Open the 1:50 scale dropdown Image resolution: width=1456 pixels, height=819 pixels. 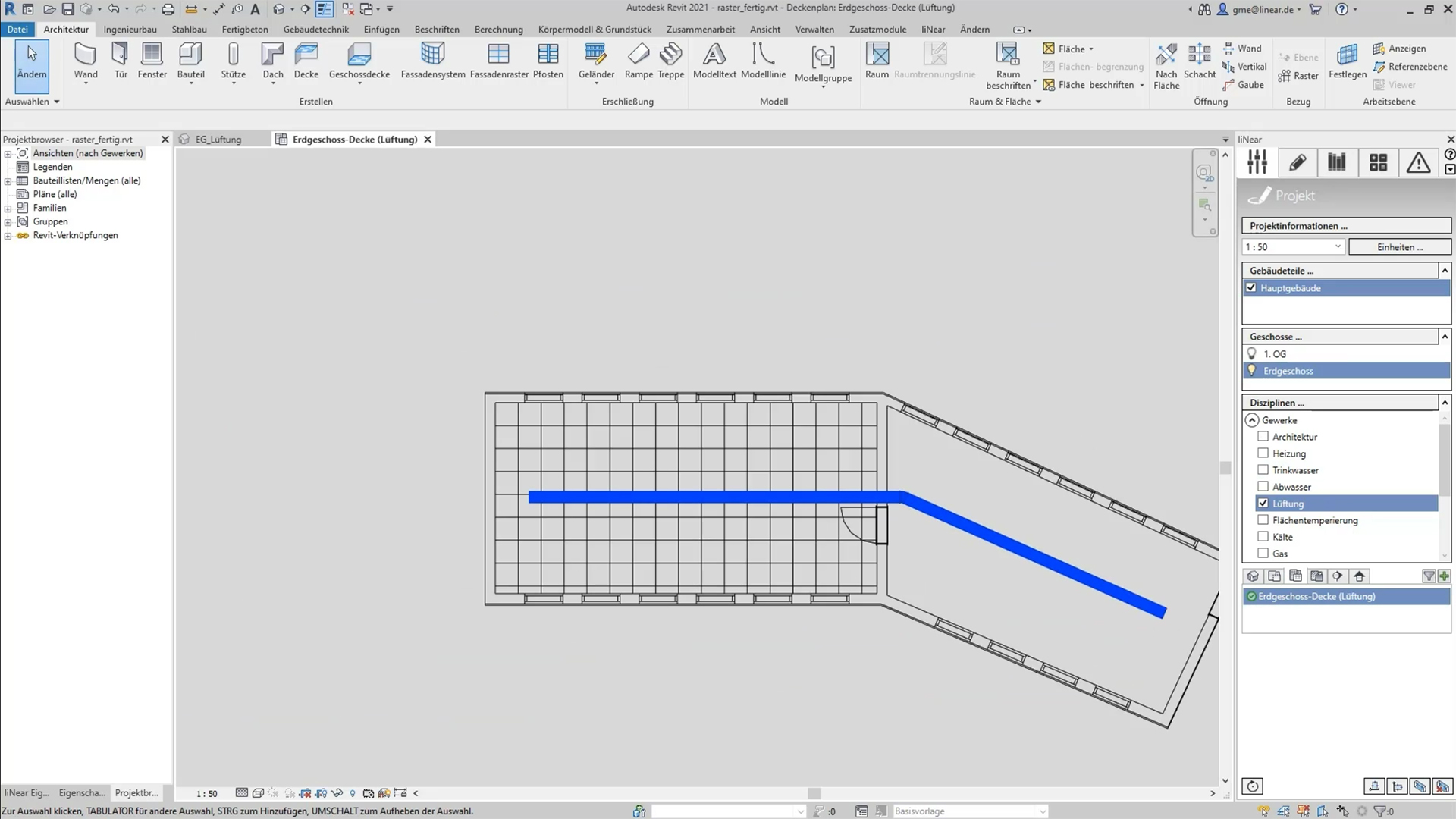[x=1337, y=247]
